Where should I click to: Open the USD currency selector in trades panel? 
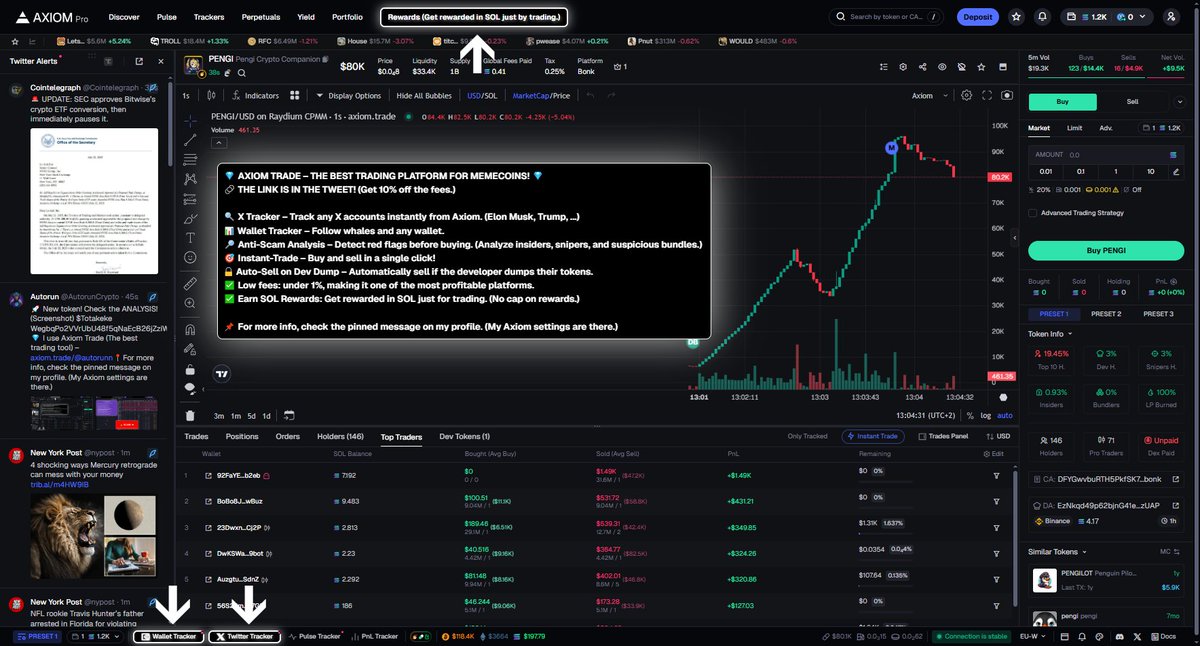(996, 436)
